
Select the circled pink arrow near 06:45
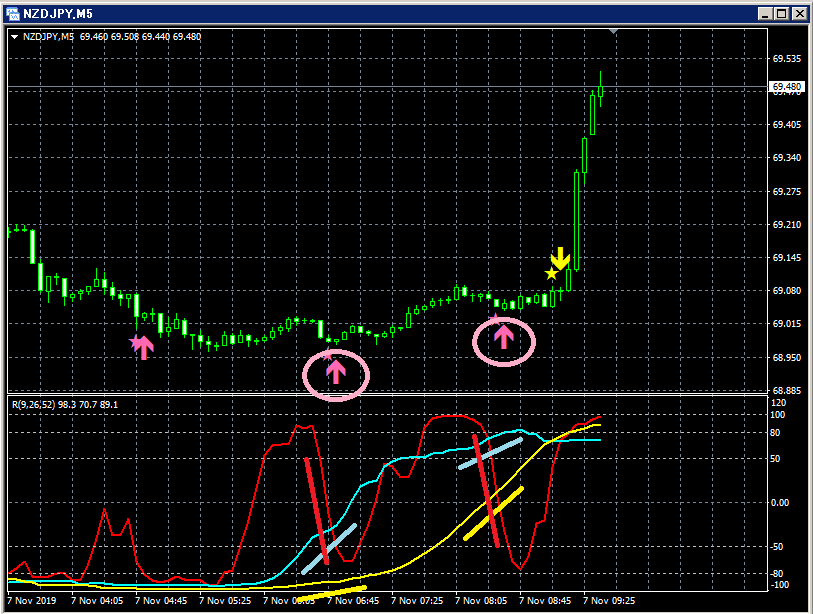(x=336, y=372)
